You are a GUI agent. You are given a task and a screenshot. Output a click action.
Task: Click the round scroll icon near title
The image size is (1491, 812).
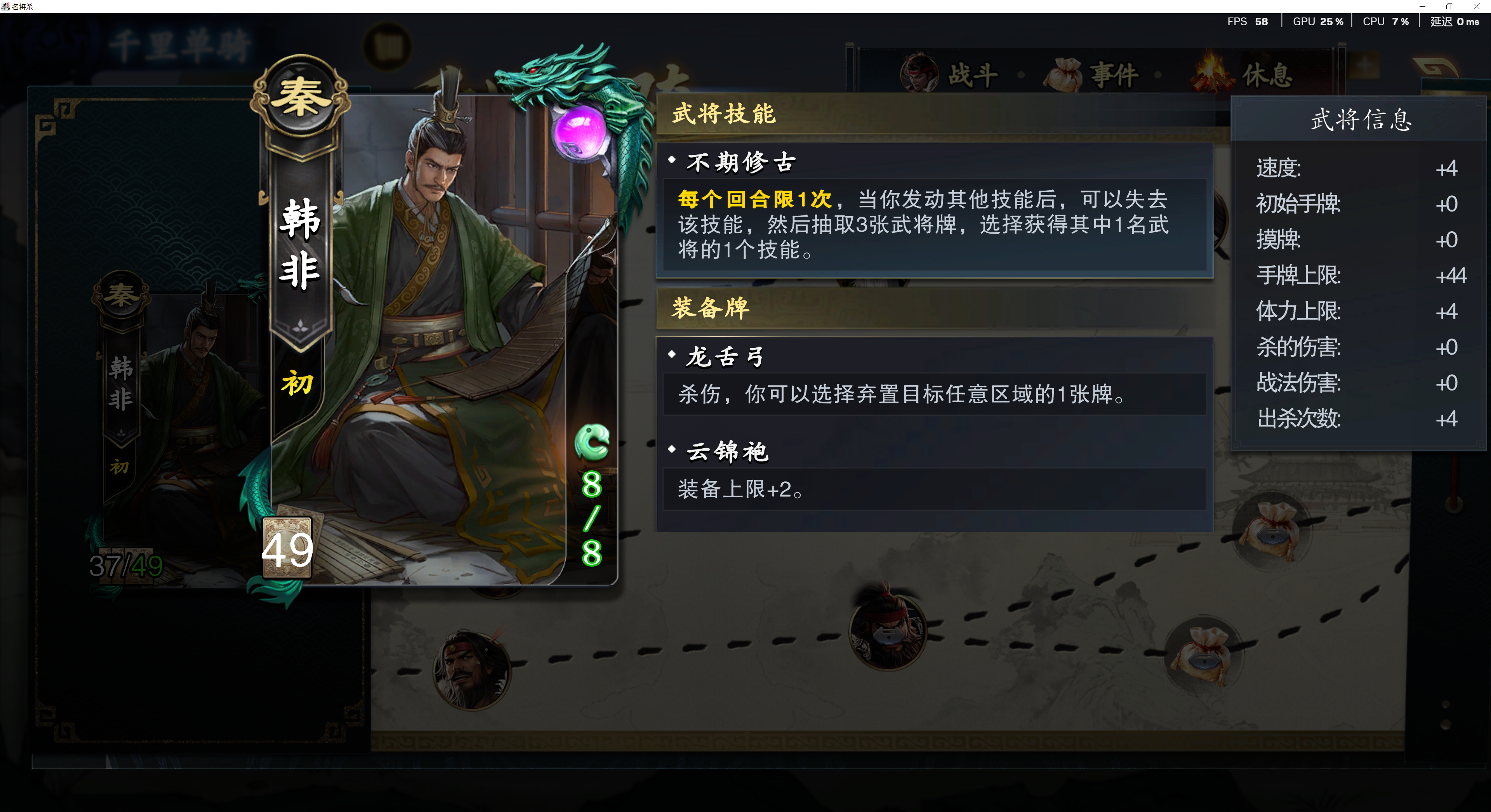pyautogui.click(x=387, y=46)
